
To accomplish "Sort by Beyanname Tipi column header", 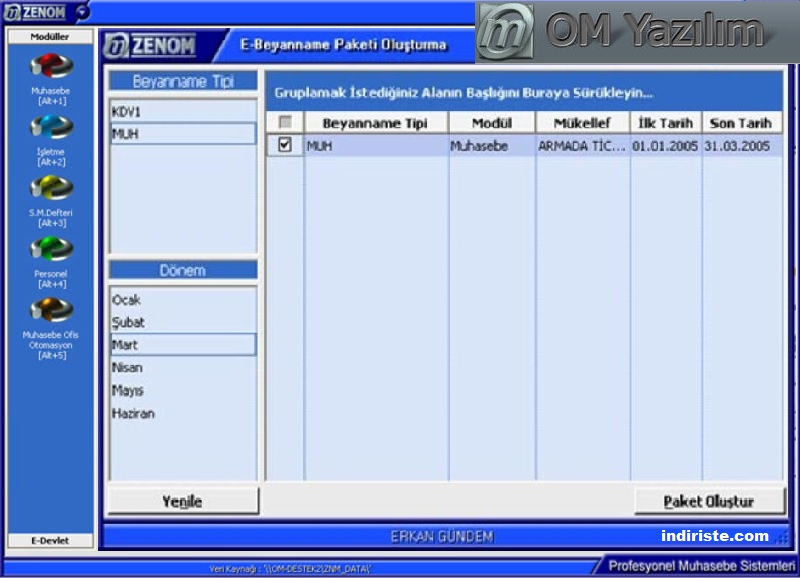I will pyautogui.click(x=376, y=123).
